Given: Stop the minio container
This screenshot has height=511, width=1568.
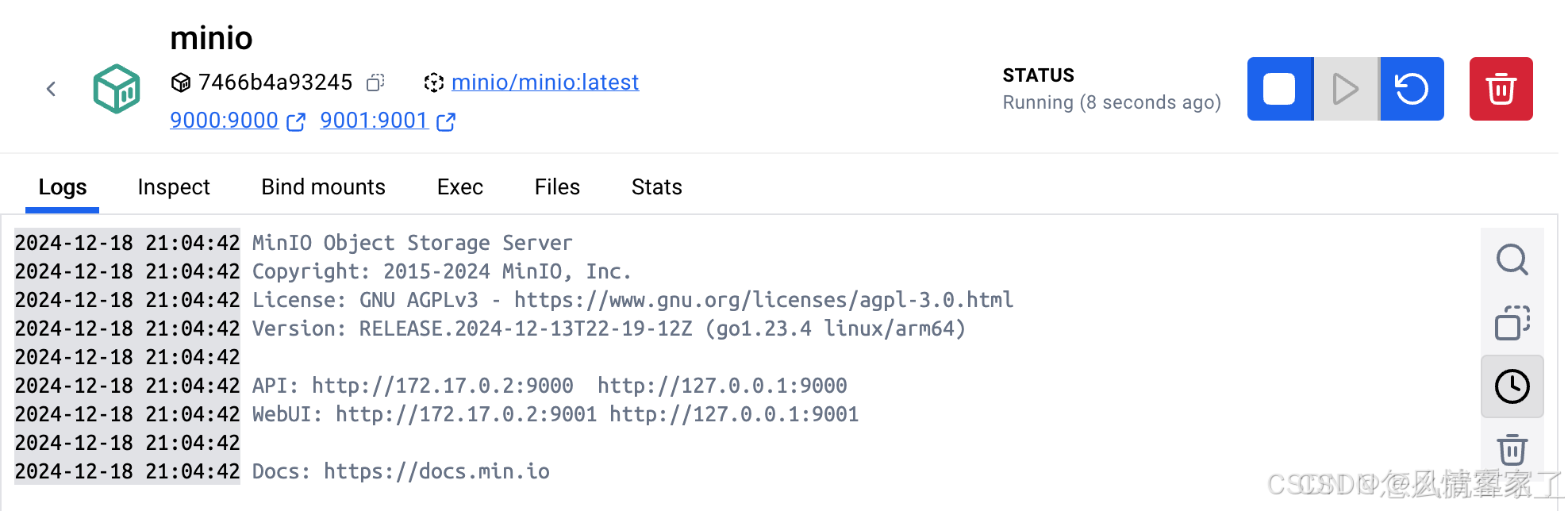Looking at the screenshot, I should click(x=1280, y=89).
